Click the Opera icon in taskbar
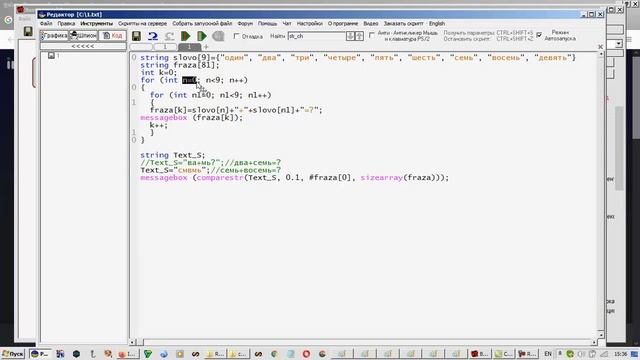Screen dimensions: 640x360 (x=307, y=354)
